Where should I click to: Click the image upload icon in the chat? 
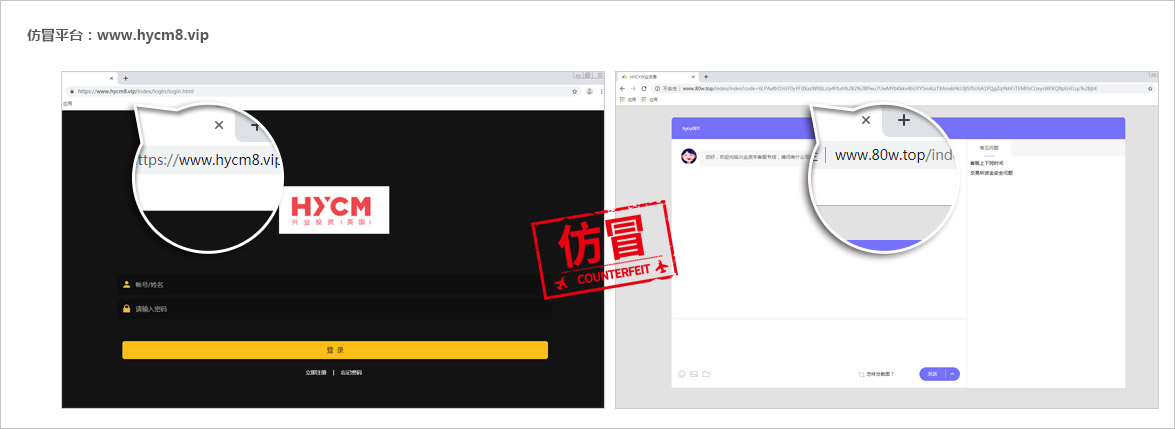pos(694,374)
